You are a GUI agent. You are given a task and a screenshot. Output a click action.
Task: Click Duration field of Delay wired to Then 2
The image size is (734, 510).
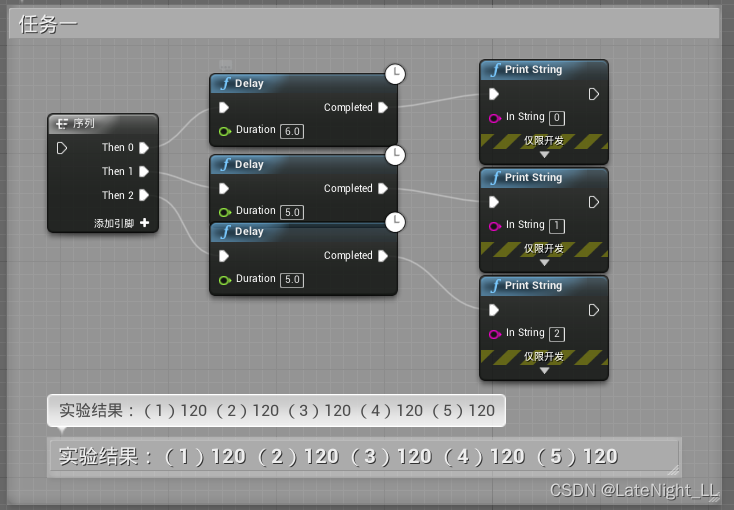click(292, 280)
